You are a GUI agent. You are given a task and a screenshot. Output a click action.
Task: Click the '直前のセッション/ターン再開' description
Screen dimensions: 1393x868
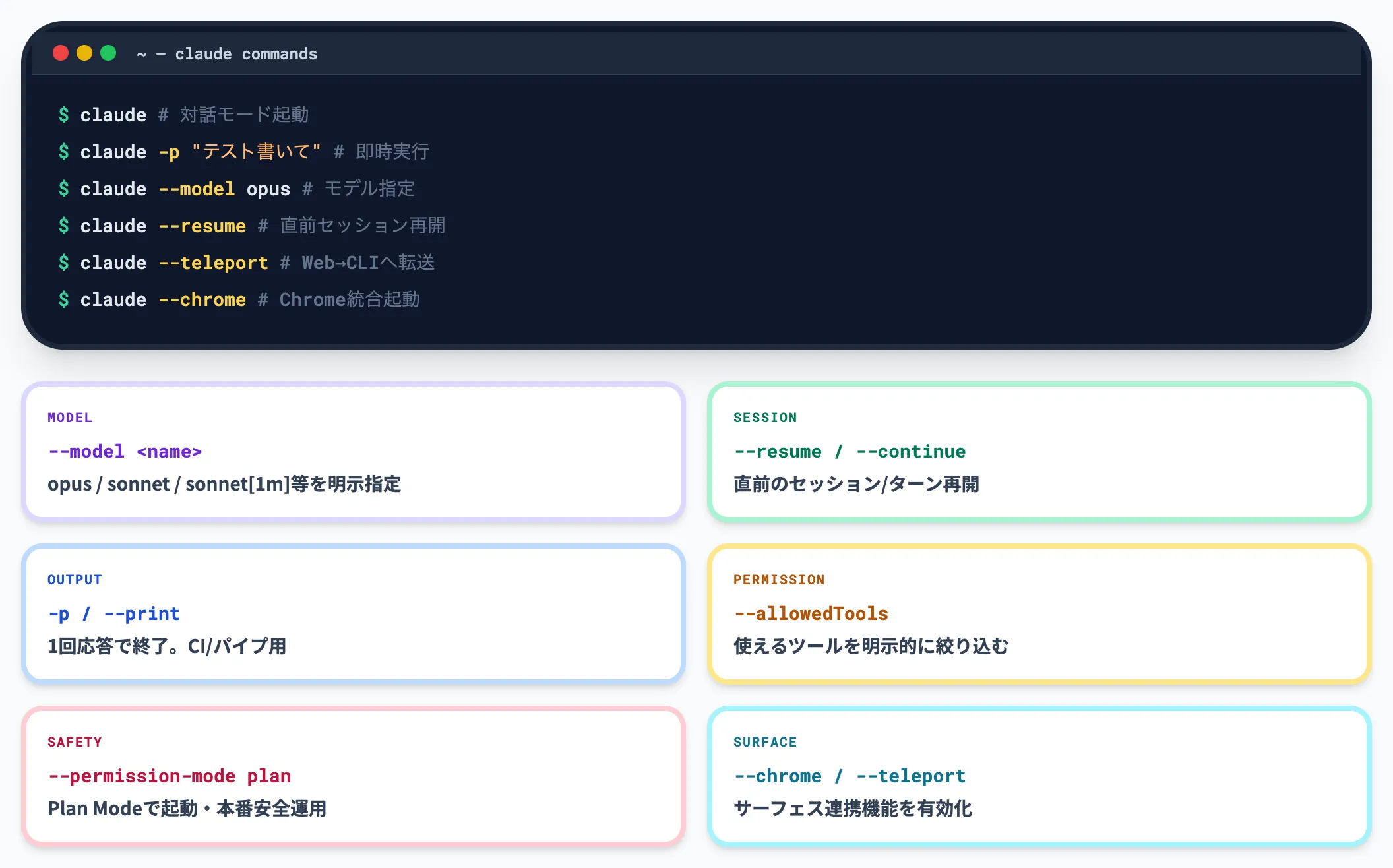(x=856, y=484)
